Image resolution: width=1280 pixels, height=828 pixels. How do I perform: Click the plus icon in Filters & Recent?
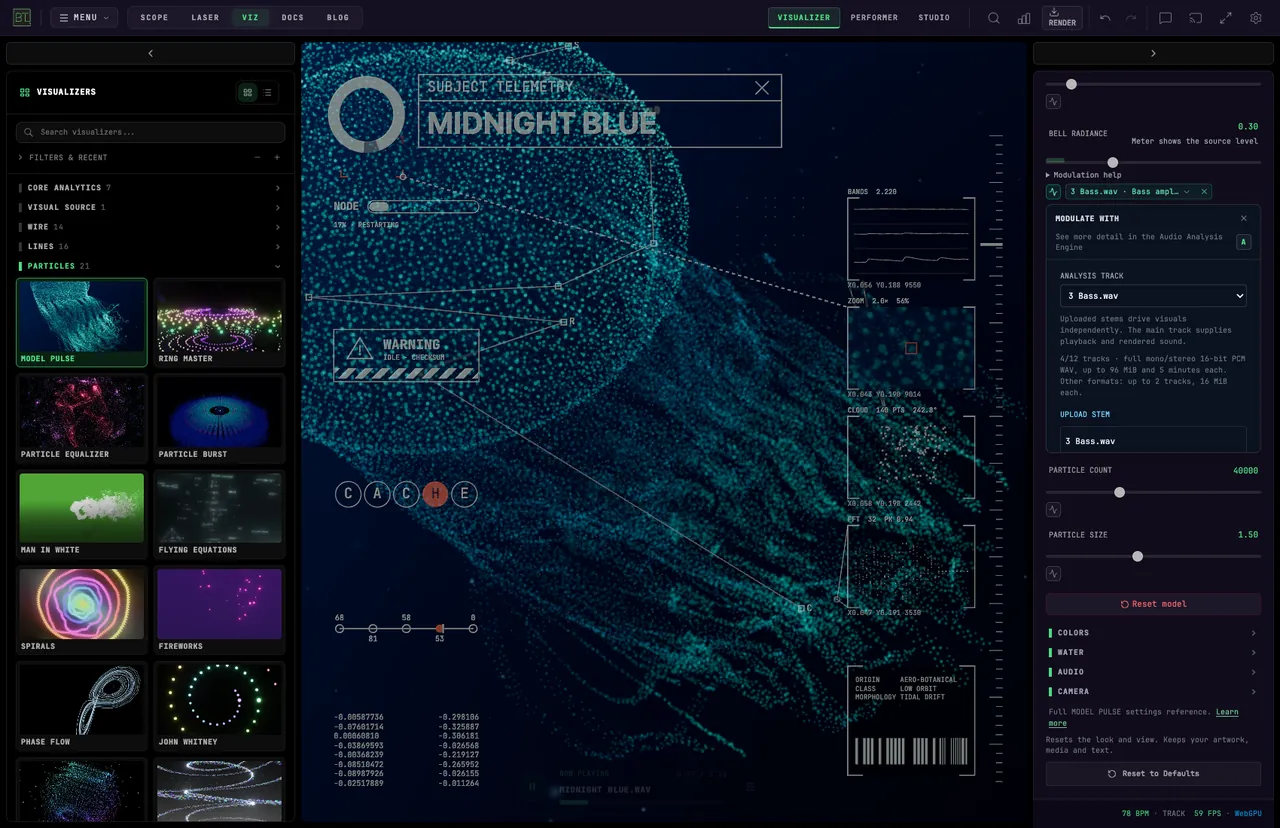click(277, 157)
